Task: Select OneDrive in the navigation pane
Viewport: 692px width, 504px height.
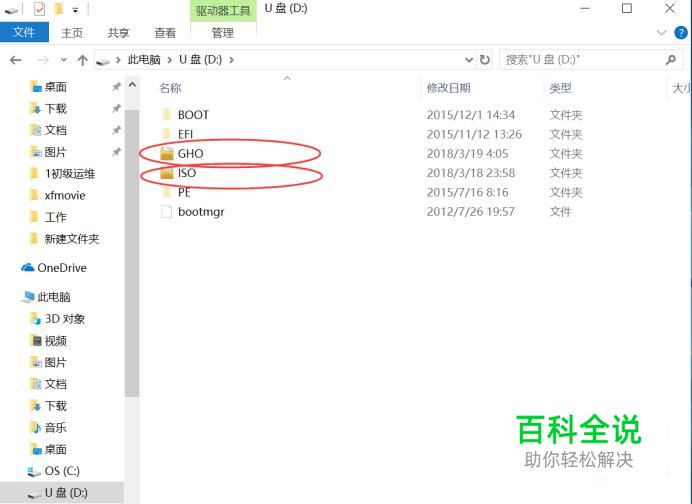Action: 54,268
